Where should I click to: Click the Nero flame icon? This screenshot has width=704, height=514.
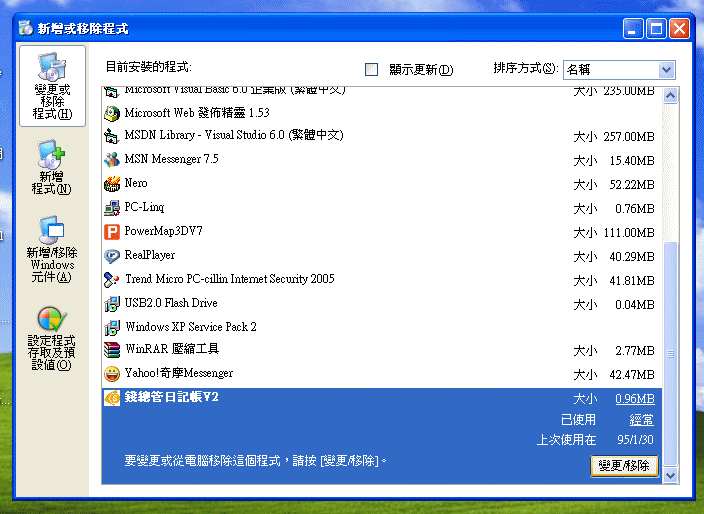pyautogui.click(x=112, y=184)
